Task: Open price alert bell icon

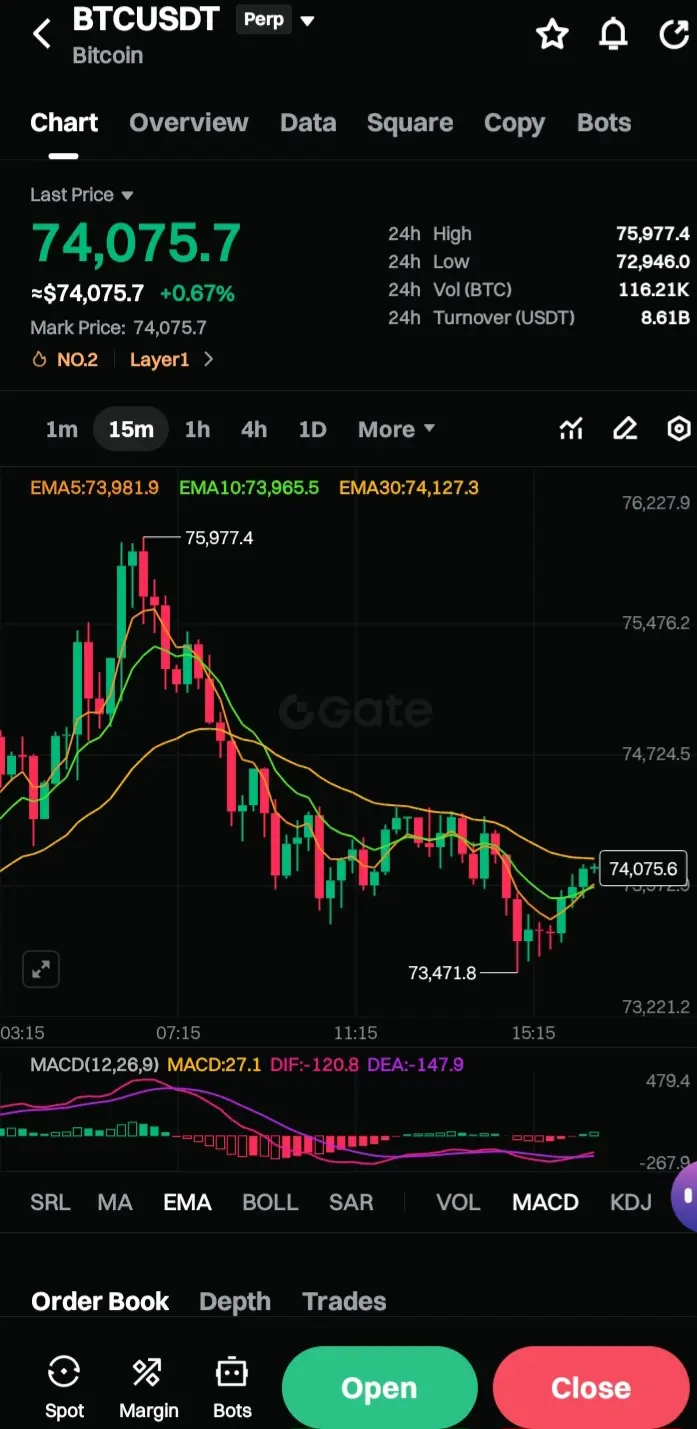Action: click(613, 35)
